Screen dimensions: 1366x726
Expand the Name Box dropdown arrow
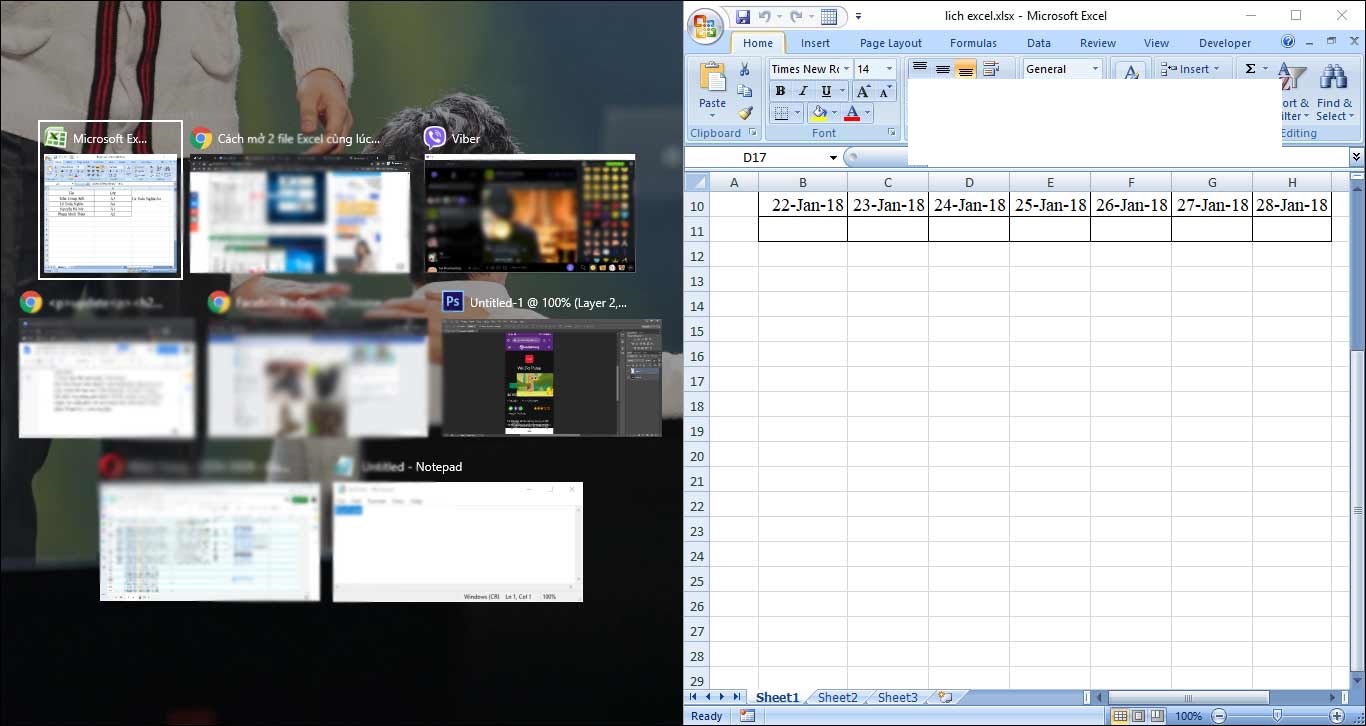click(x=833, y=158)
